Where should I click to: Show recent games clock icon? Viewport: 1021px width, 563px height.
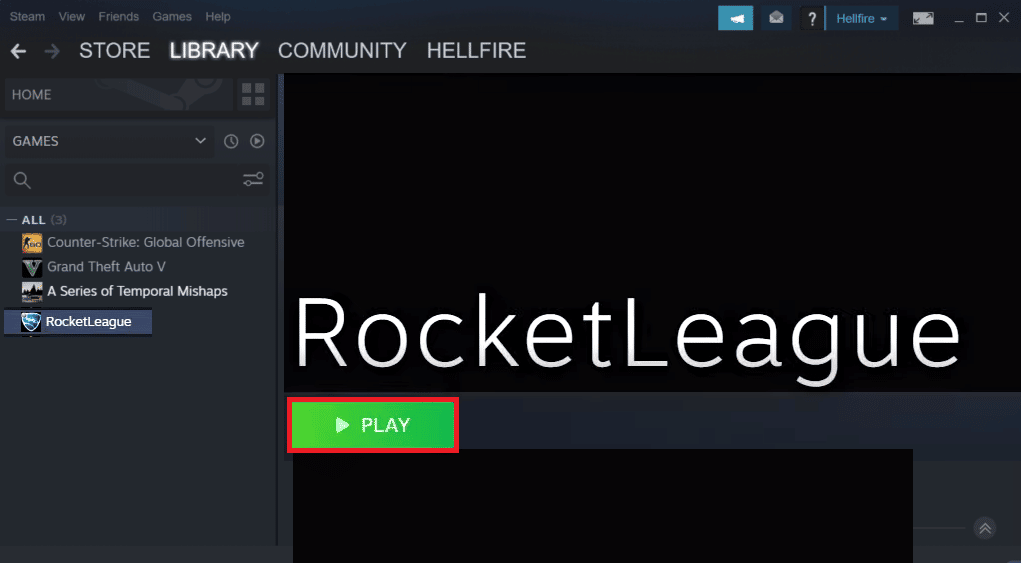pos(231,141)
